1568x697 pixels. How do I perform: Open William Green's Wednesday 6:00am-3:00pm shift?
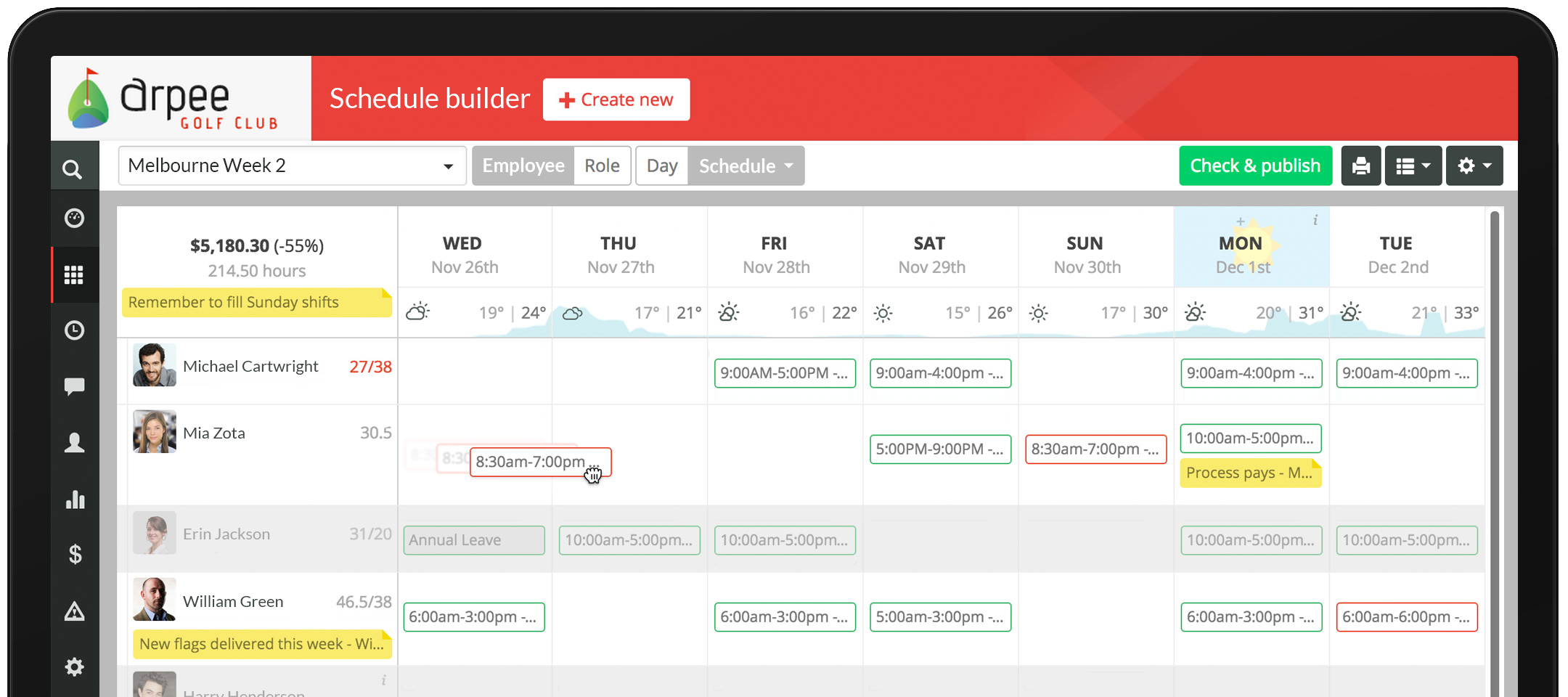474,617
